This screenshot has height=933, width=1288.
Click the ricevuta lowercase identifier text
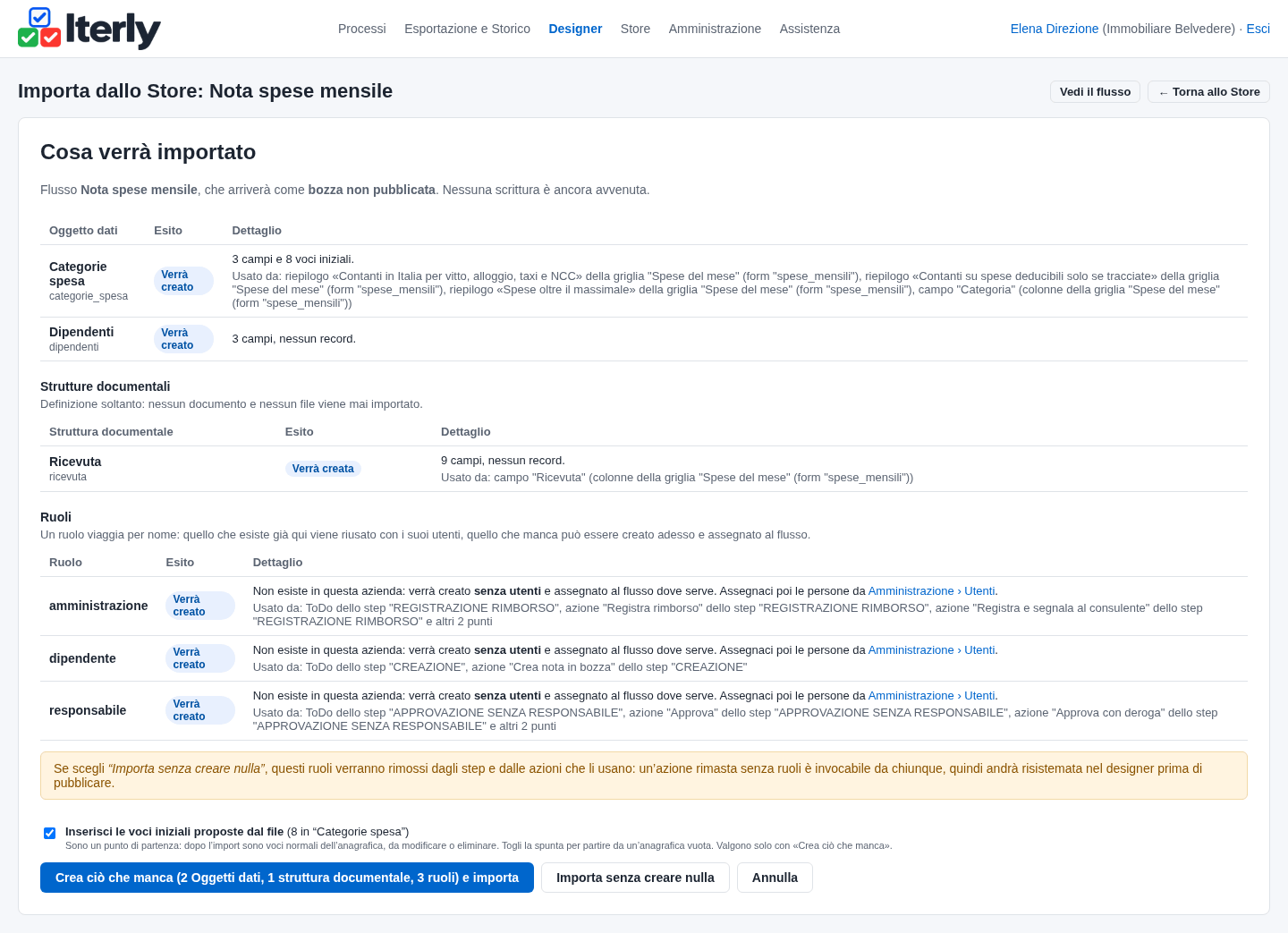click(68, 477)
